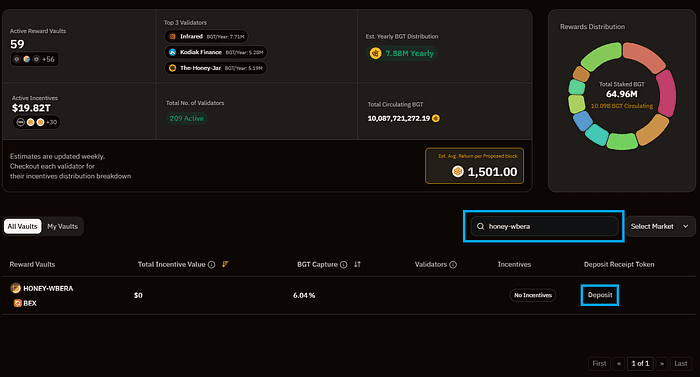The image size is (700, 377).
Task: Click the 64.96M Total Staked BGT value
Action: coord(622,94)
